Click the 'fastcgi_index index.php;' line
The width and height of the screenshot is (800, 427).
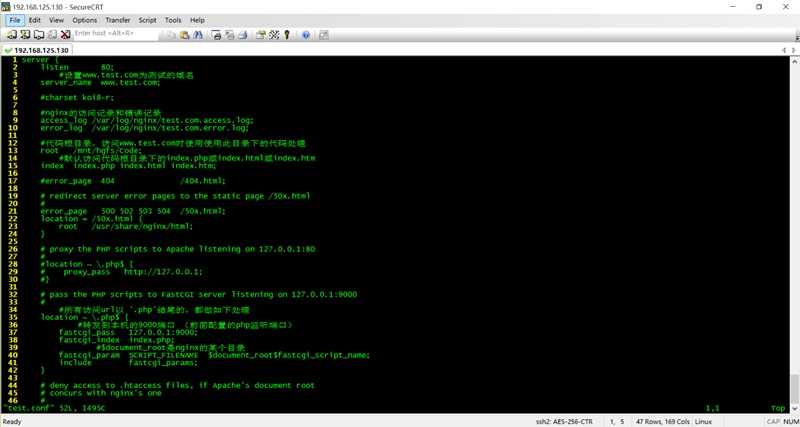(117, 340)
